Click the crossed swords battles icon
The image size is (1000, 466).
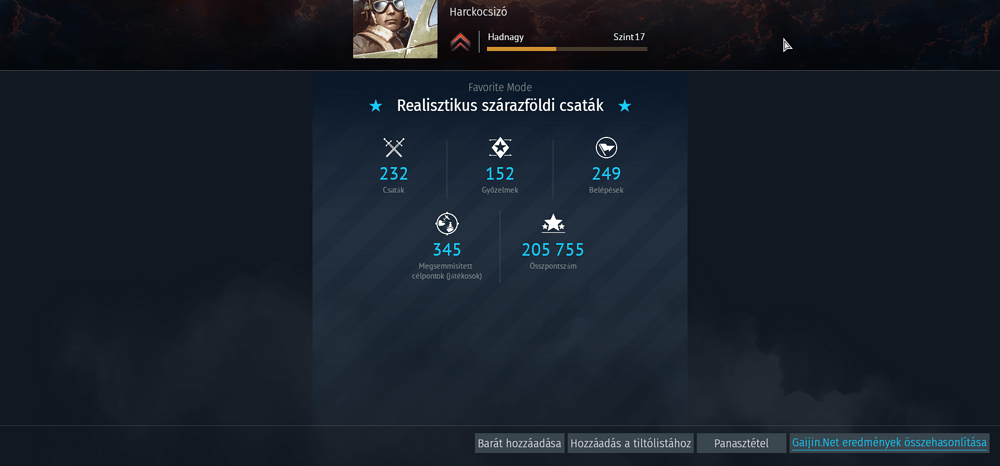[394, 148]
